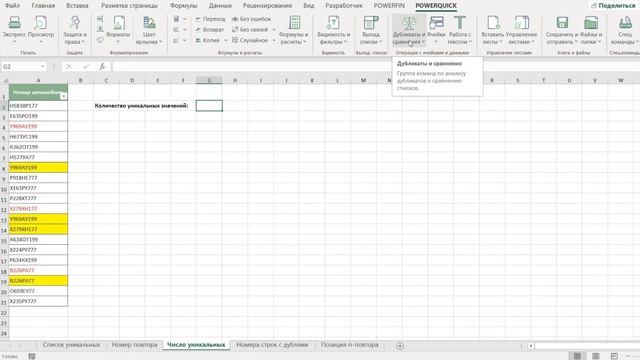The height and width of the screenshot is (360, 640).
Task: Open the Список уникальных sheet tab
Action: [x=71, y=345]
